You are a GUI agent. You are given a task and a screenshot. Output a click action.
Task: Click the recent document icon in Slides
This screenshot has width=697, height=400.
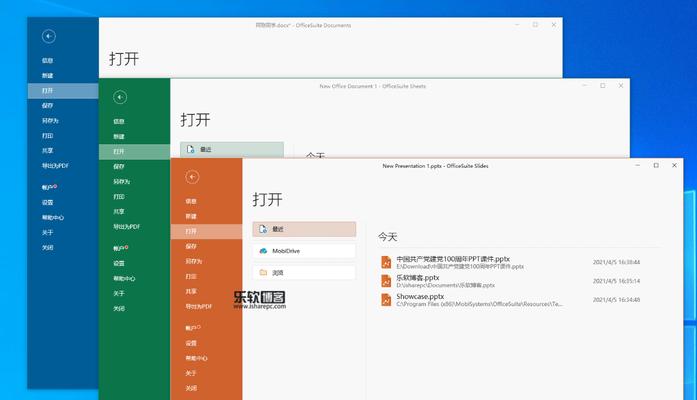[263, 229]
